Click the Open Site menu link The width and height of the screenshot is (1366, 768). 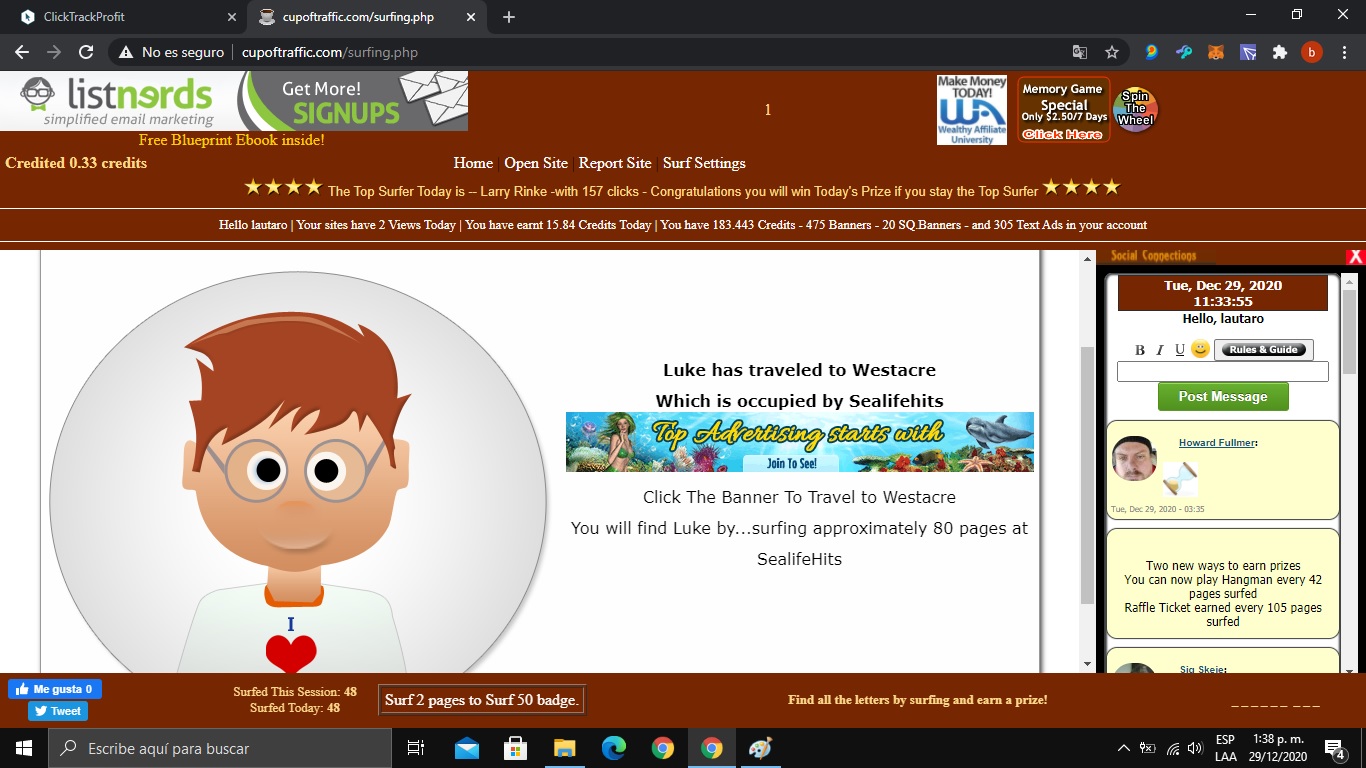pyautogui.click(x=536, y=163)
